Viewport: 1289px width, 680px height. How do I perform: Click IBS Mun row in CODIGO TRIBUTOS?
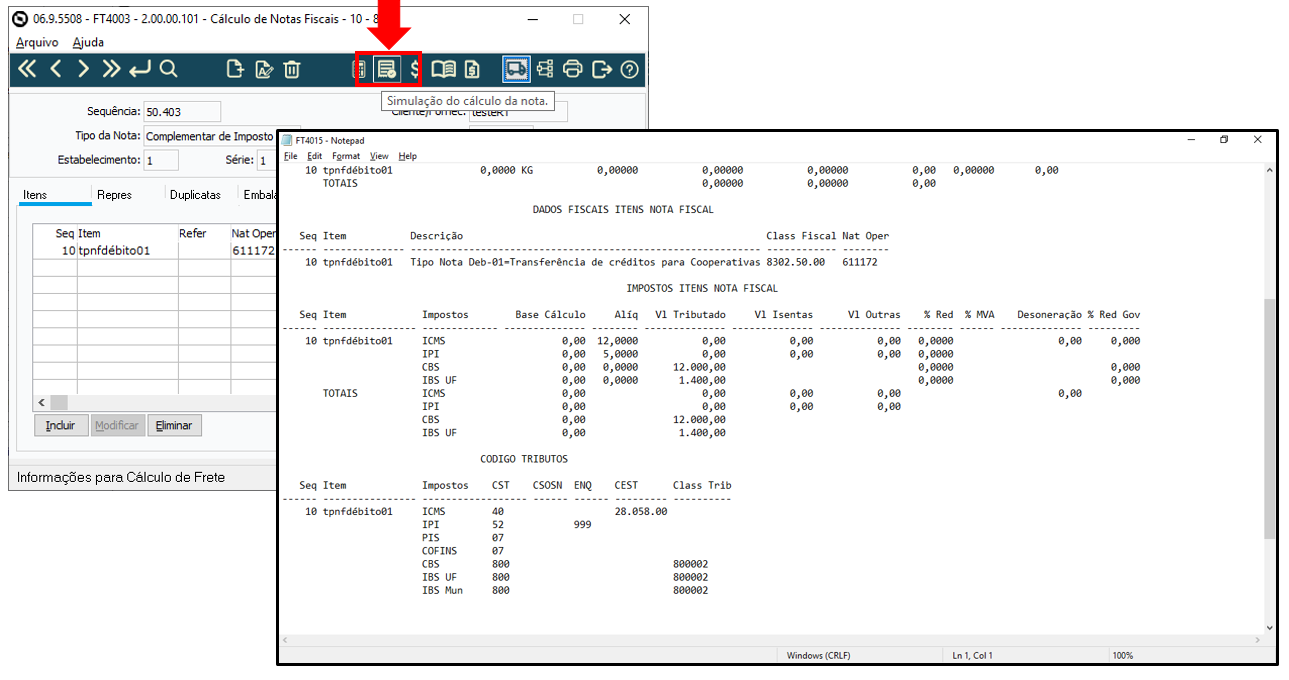(565, 590)
